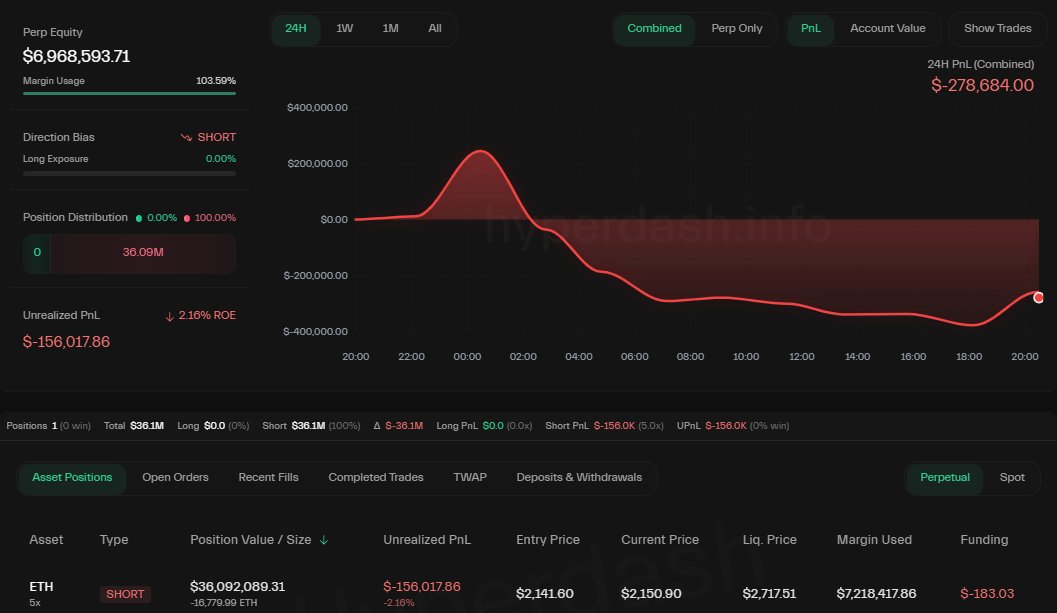Open the Open Orders tab
This screenshot has width=1057, height=613.
point(175,477)
